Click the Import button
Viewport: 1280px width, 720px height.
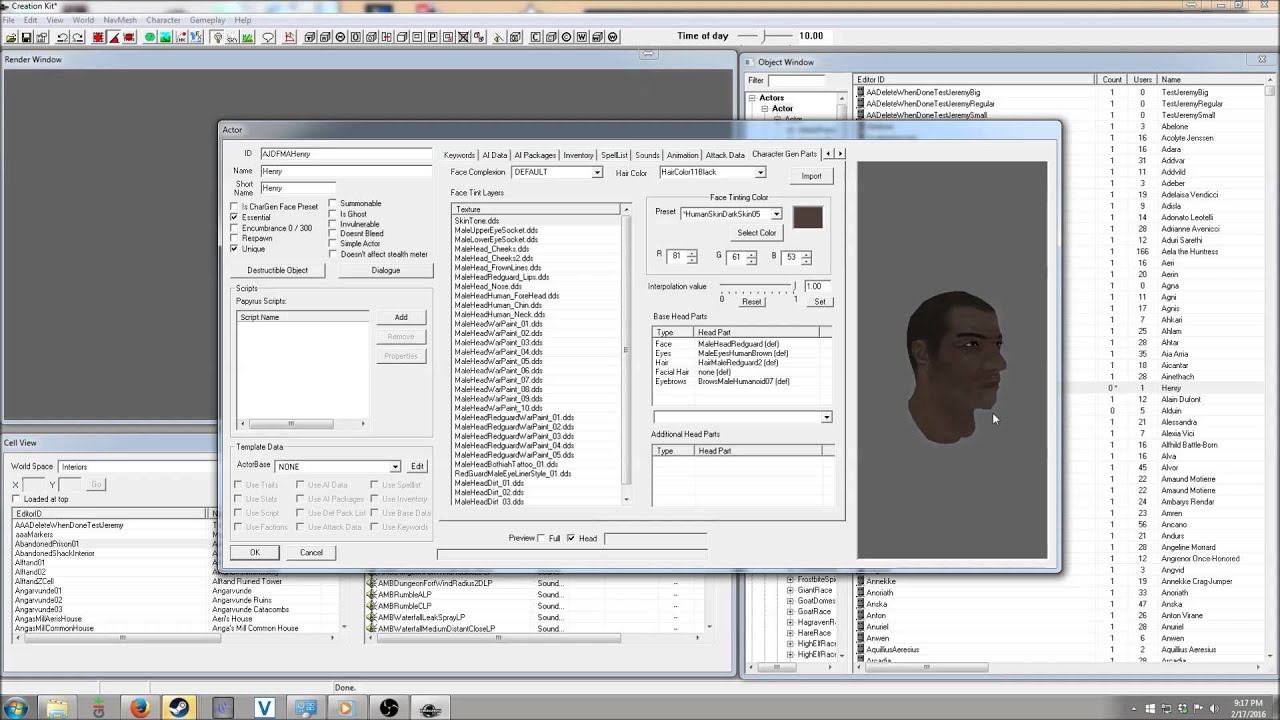click(811, 176)
